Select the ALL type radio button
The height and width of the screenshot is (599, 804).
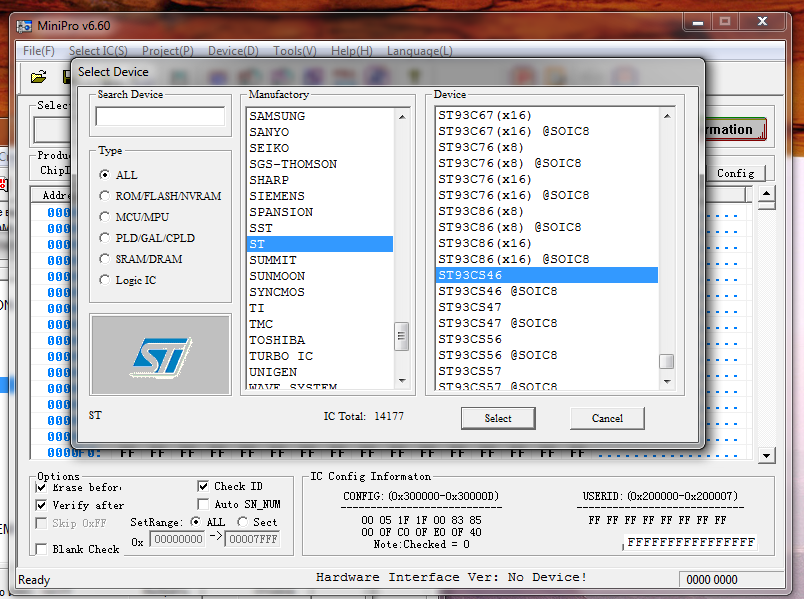105,175
